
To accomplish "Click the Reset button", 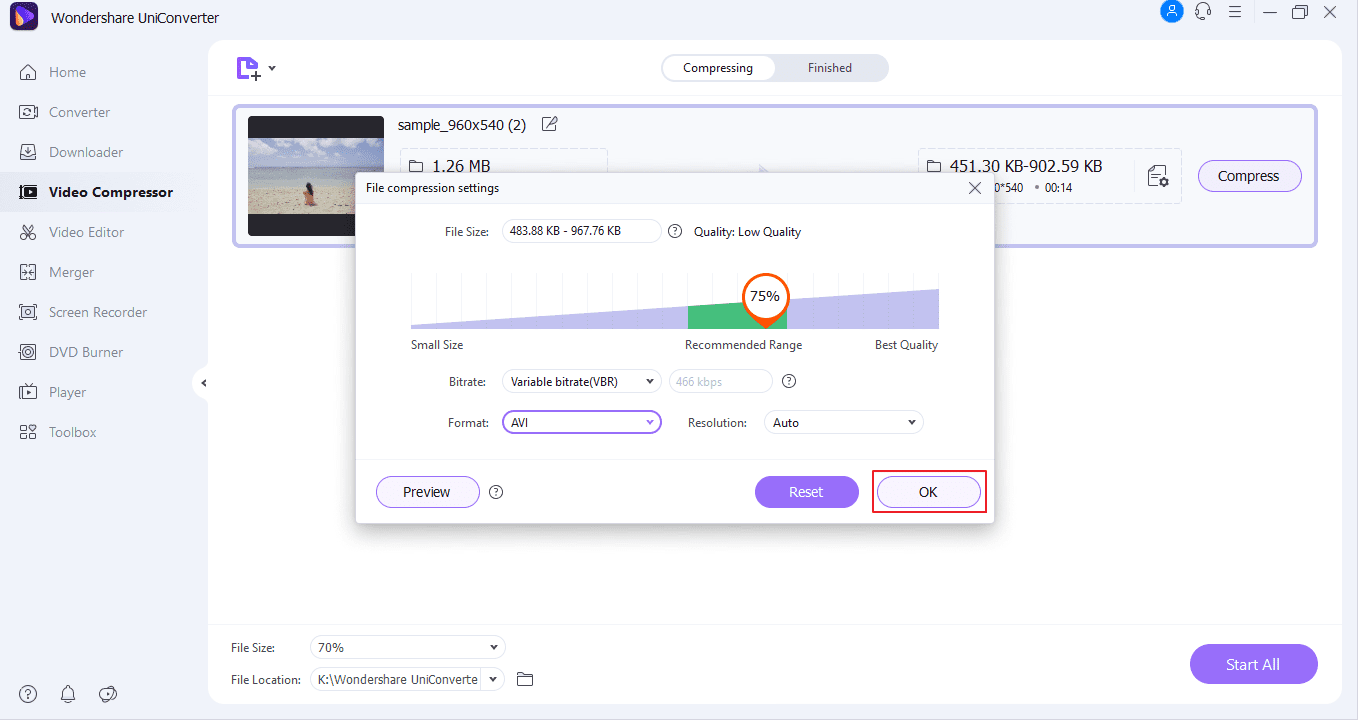I will 806,492.
